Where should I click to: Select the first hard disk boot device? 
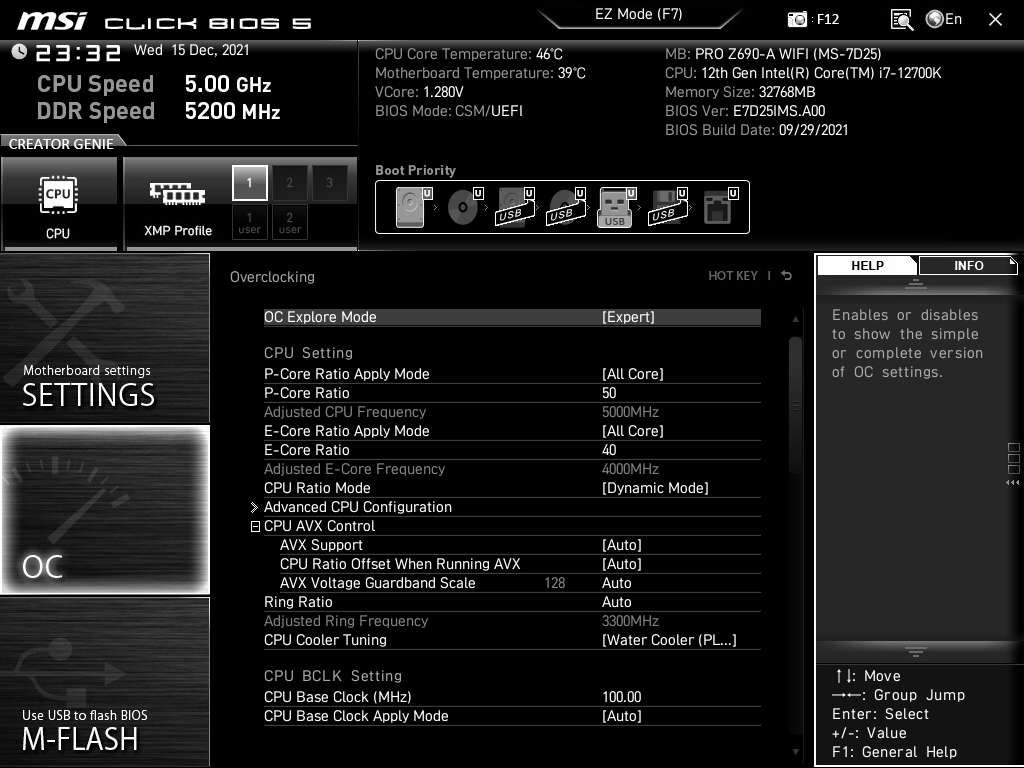(411, 207)
